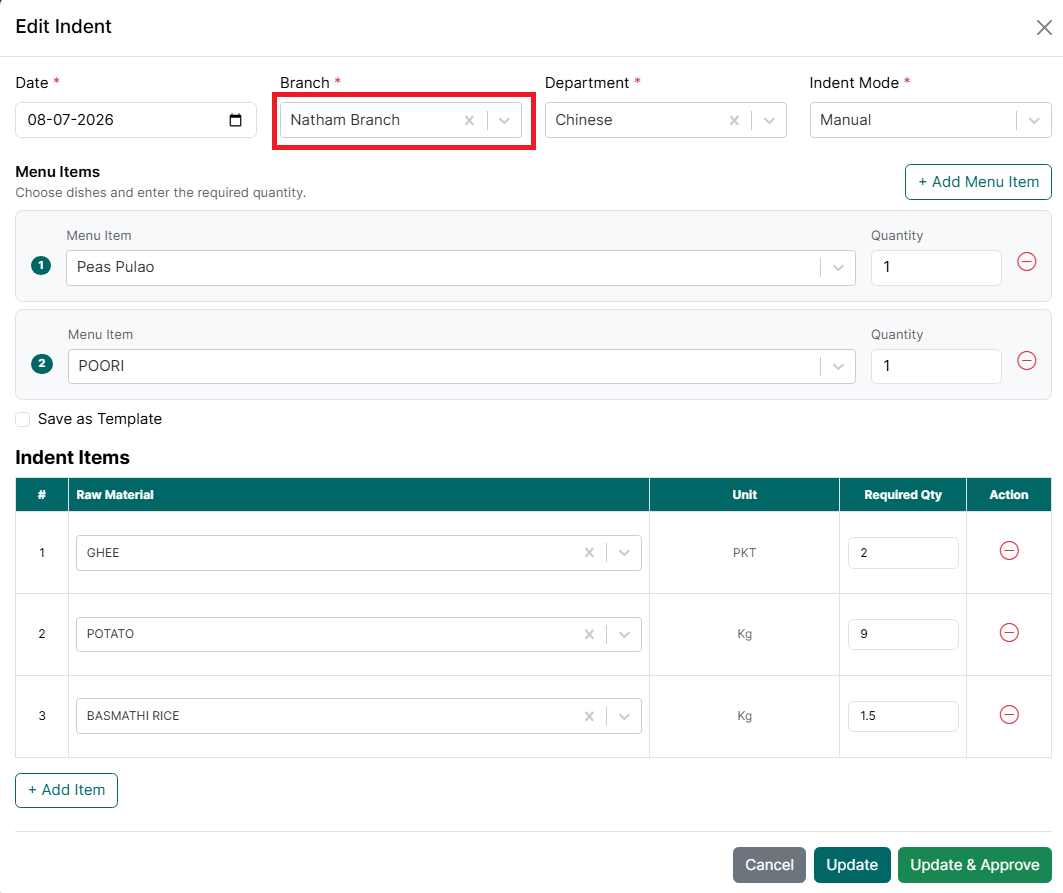Clear the GHEE raw material selection
Image resolution: width=1063 pixels, height=893 pixels.
click(589, 553)
